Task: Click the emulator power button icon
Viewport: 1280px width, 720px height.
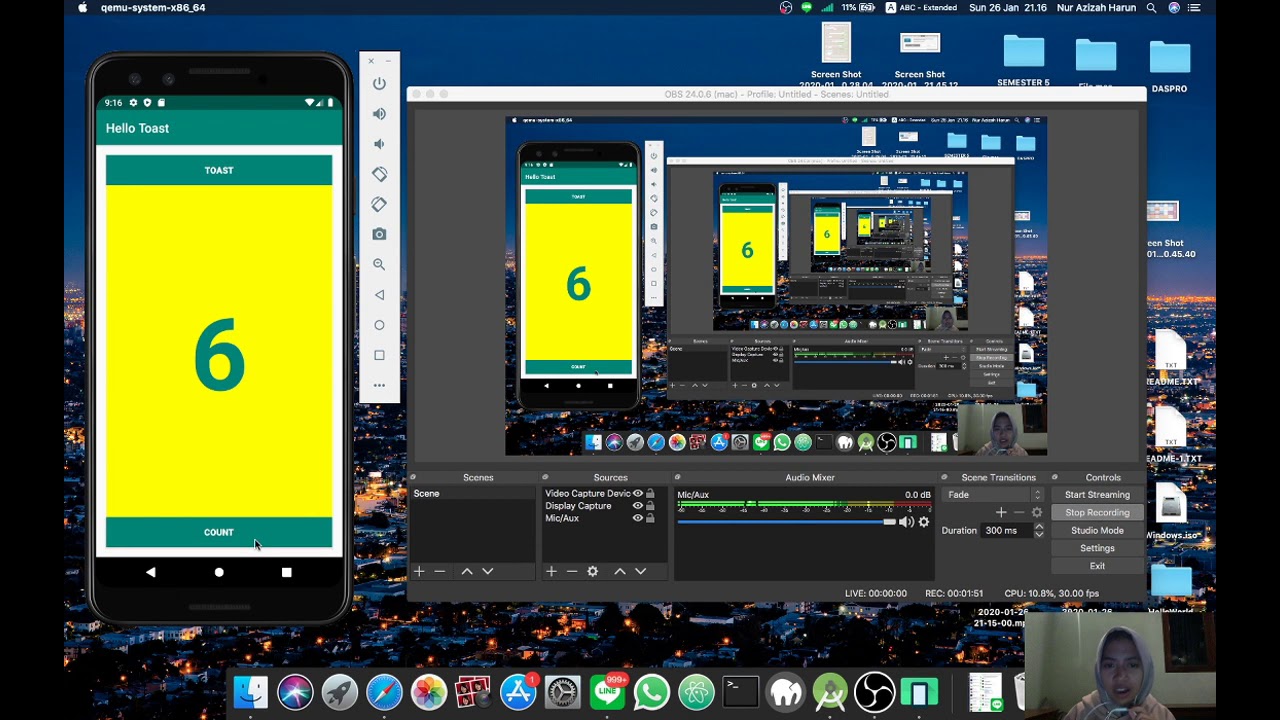Action: [379, 84]
